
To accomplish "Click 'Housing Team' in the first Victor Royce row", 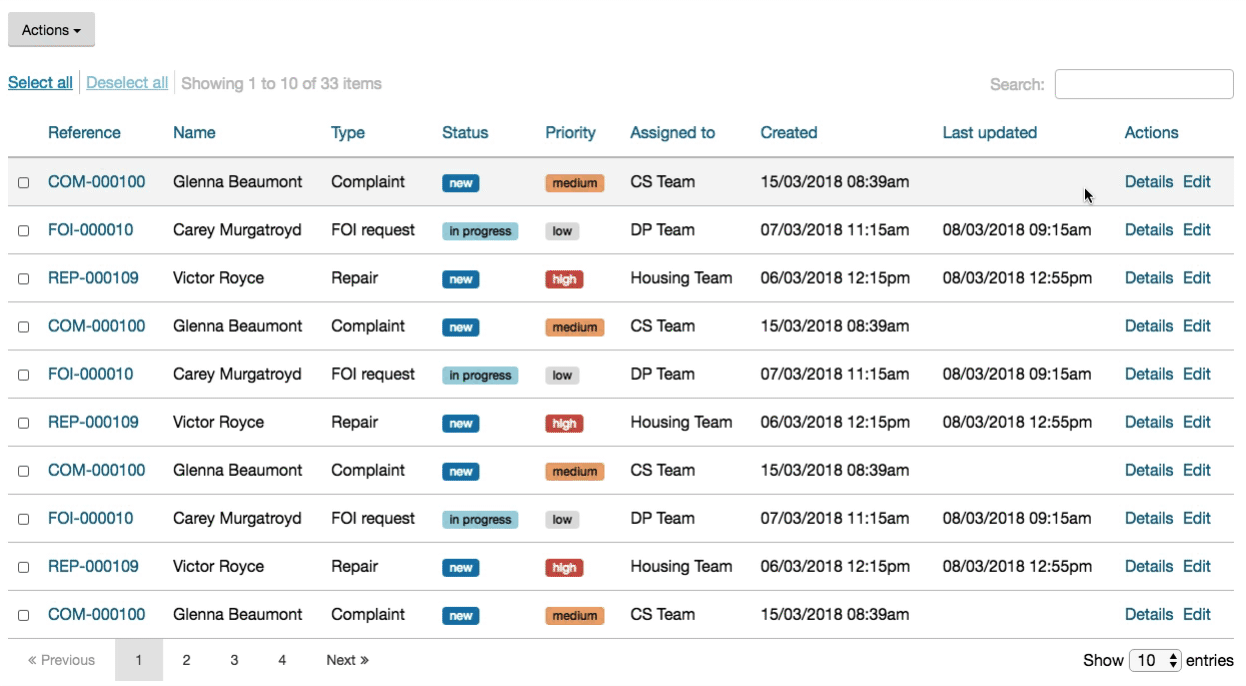I will (x=681, y=278).
